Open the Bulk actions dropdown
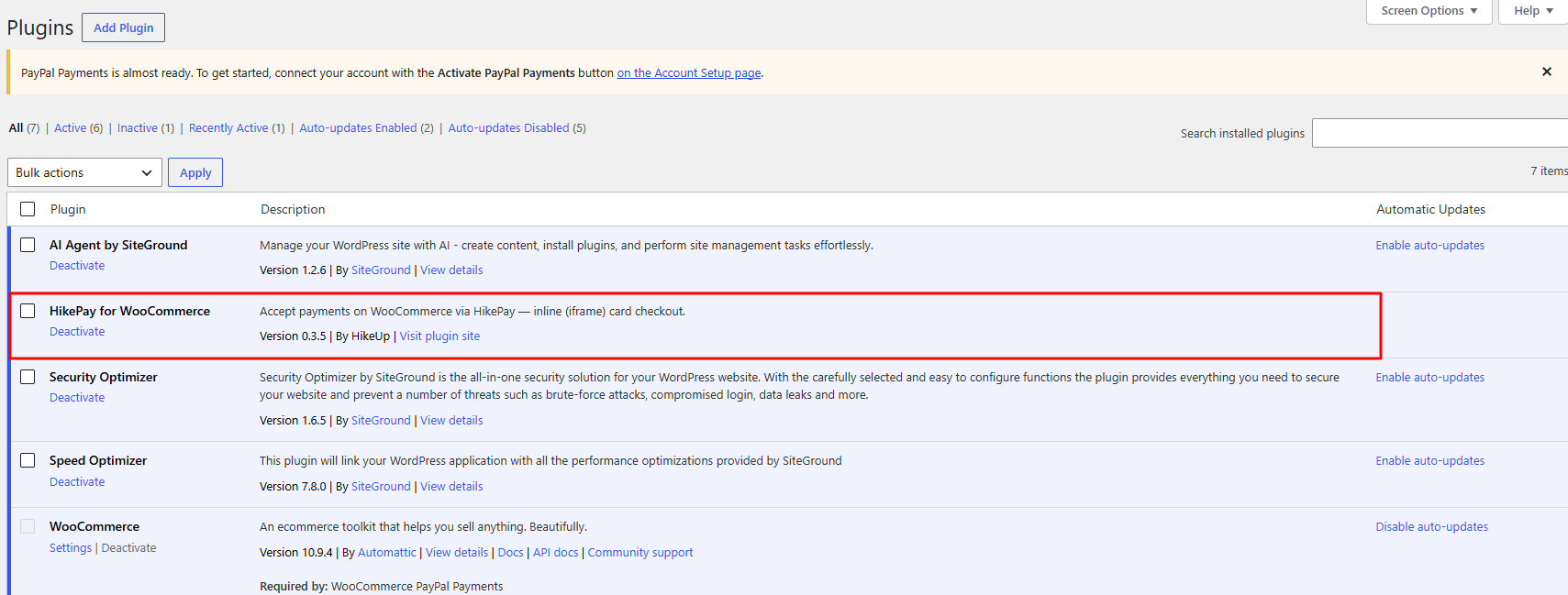 pos(84,172)
